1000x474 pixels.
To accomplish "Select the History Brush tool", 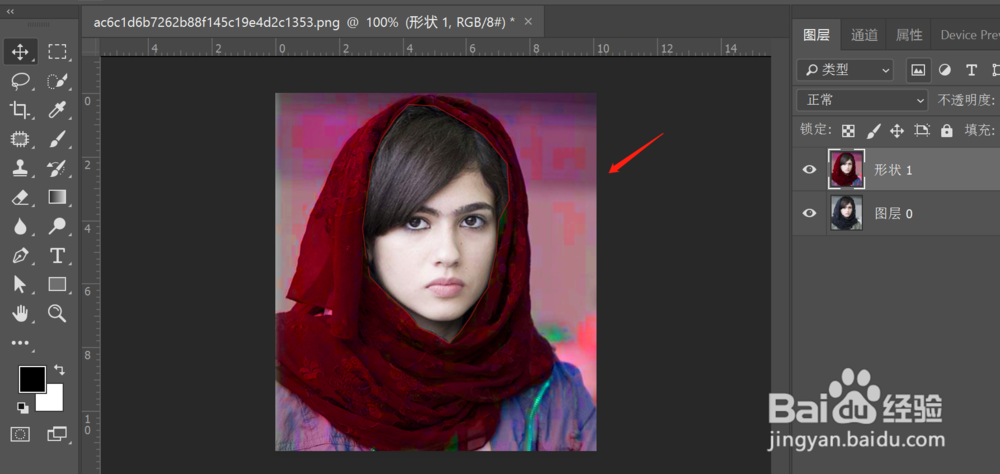I will pyautogui.click(x=57, y=168).
